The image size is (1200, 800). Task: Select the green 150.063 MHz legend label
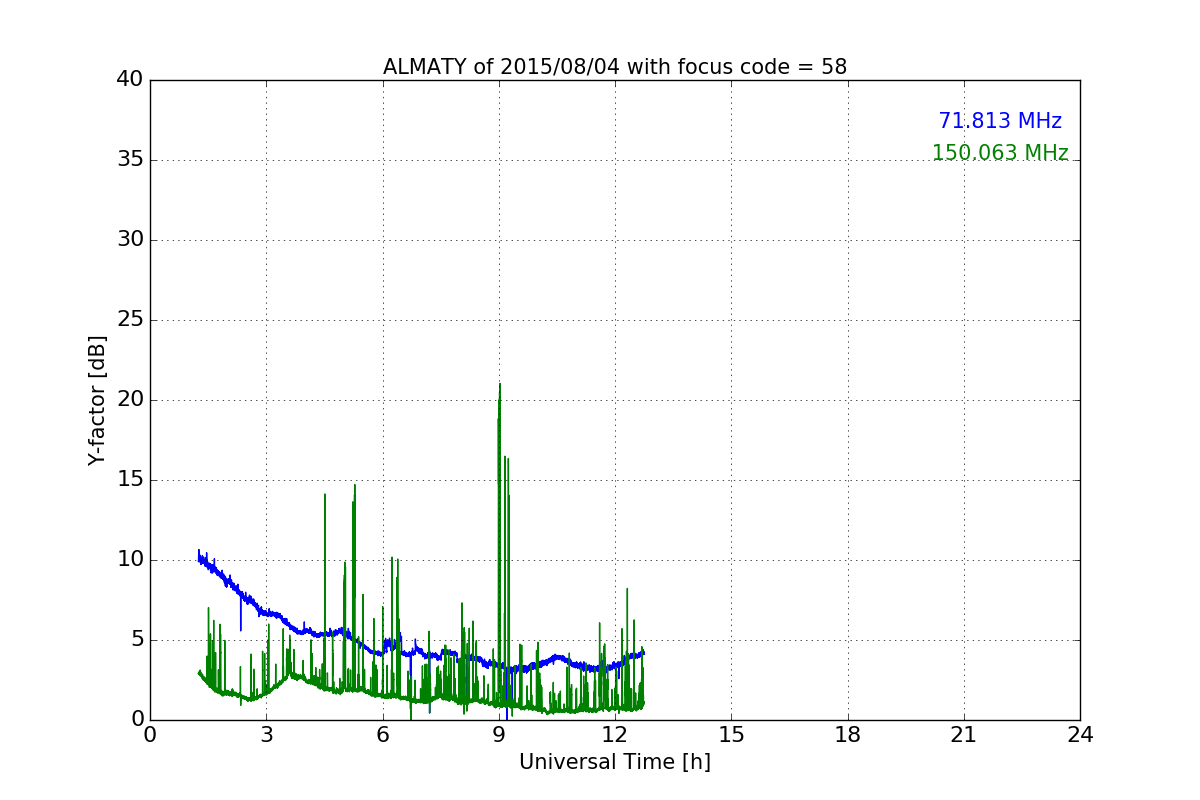[x=1000, y=153]
